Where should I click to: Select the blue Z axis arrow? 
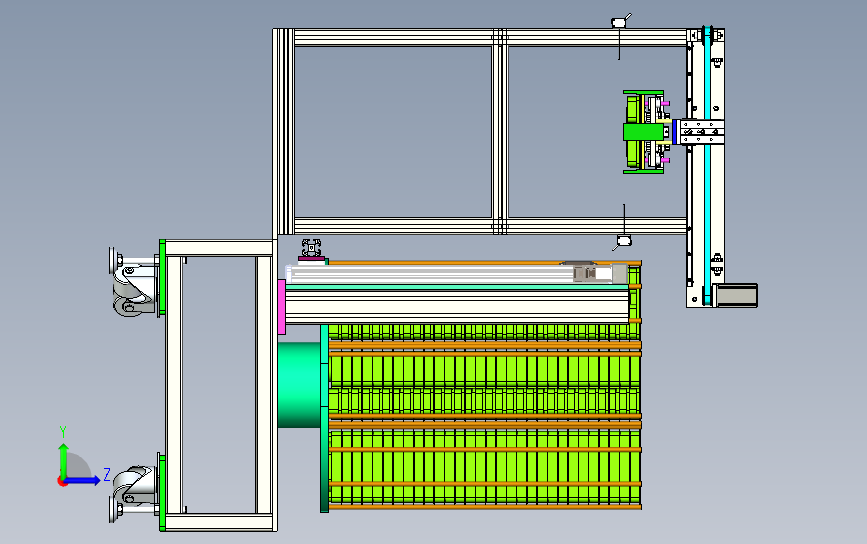(83, 480)
